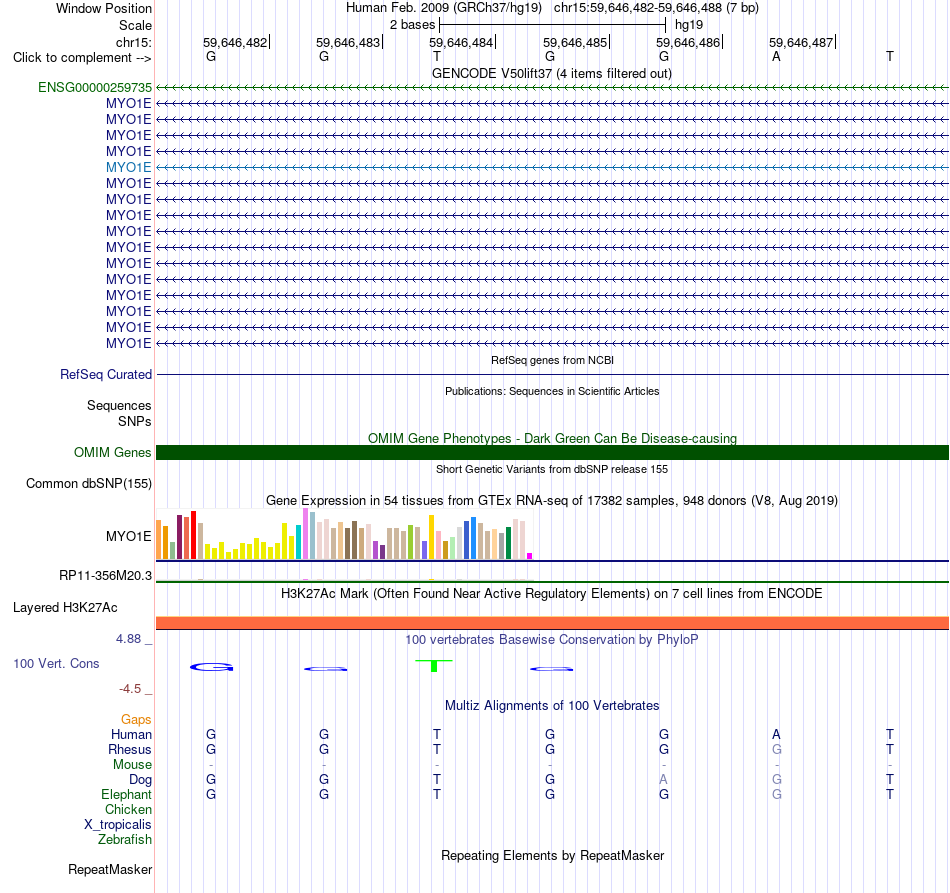
Task: Click 'Gene Expression in 54 tissues from GTEx' title
Action: [552, 500]
